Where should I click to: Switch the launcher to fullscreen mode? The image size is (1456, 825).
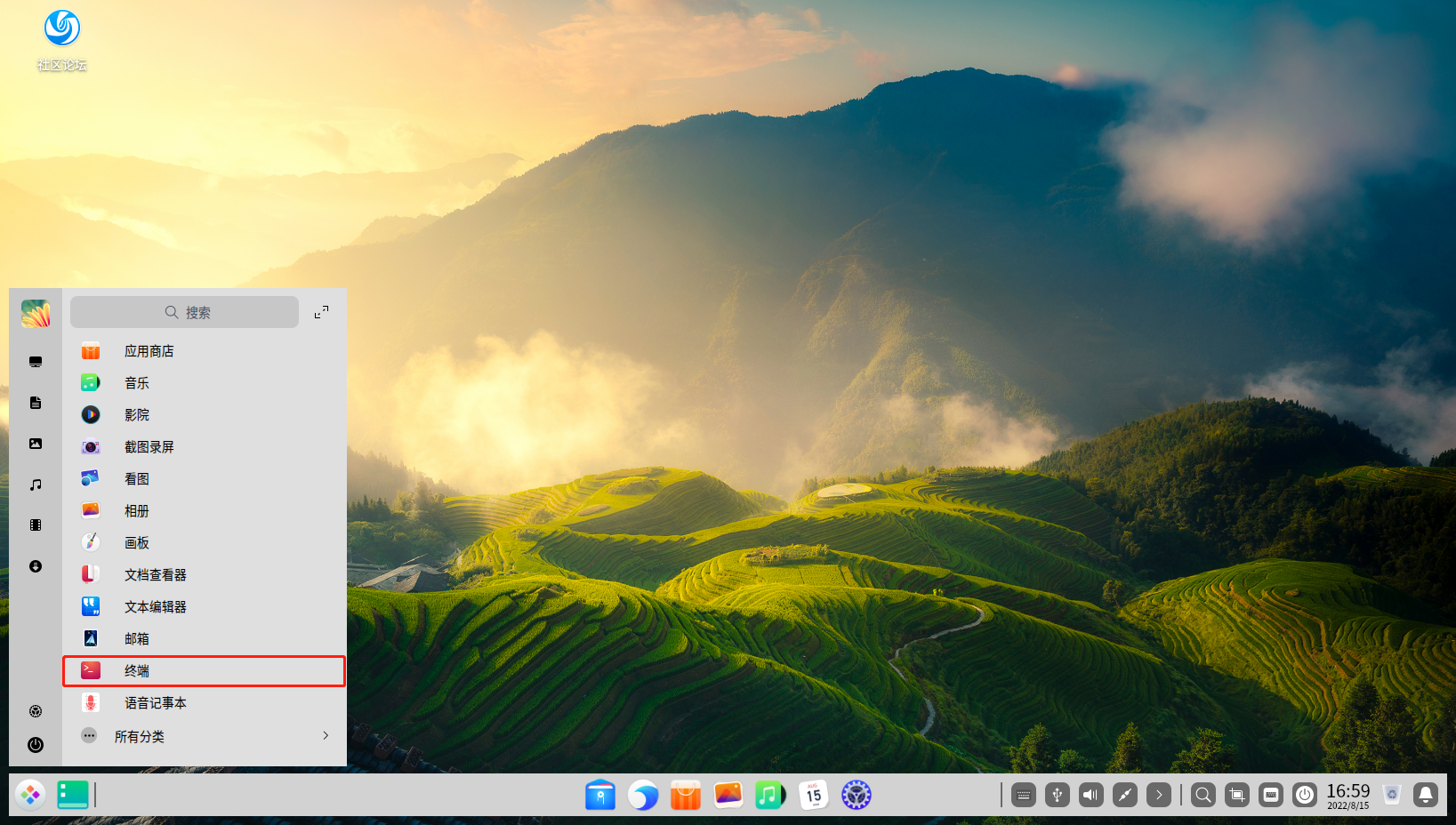pos(322,312)
